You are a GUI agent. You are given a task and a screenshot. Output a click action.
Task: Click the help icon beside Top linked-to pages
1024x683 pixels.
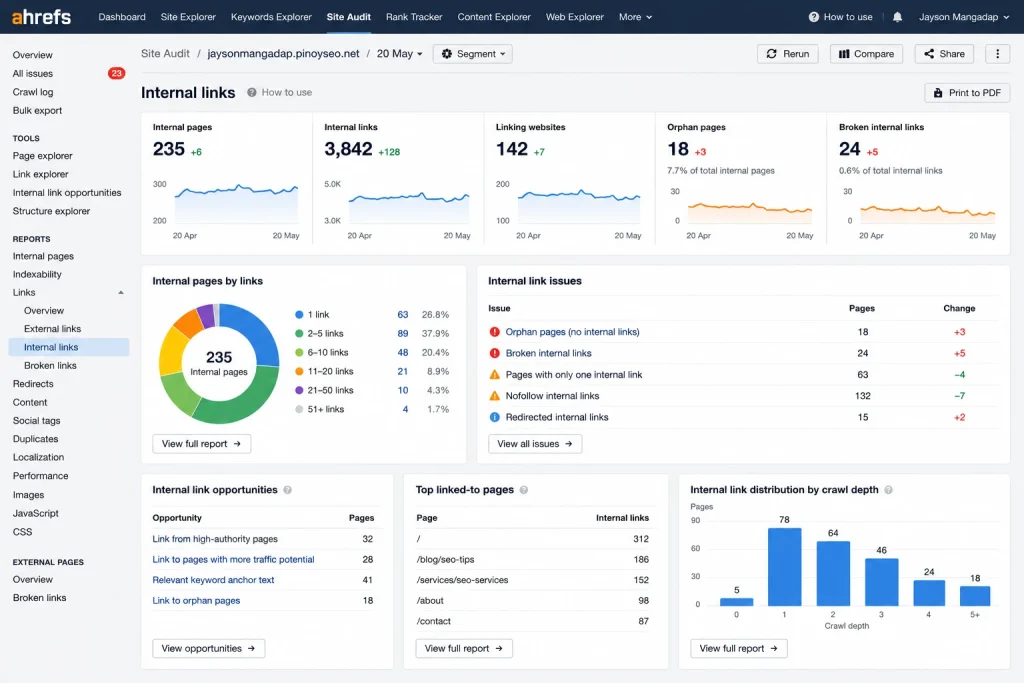pos(524,490)
